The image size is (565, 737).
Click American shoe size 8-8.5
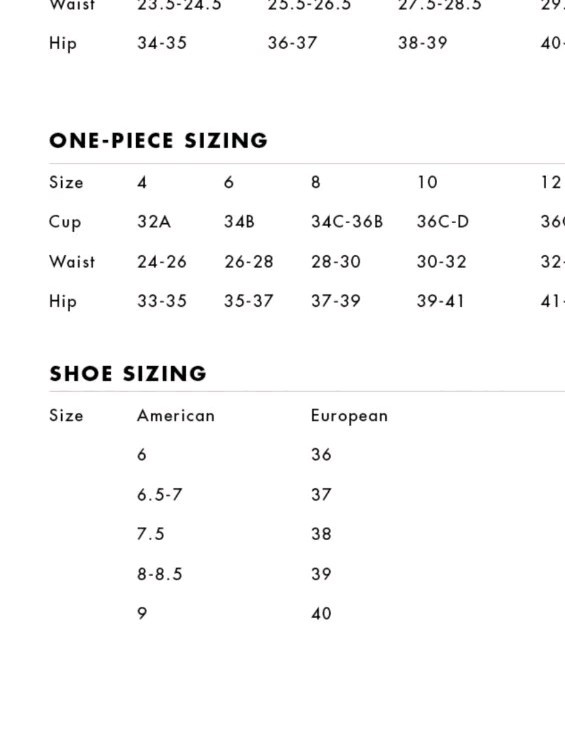click(159, 574)
